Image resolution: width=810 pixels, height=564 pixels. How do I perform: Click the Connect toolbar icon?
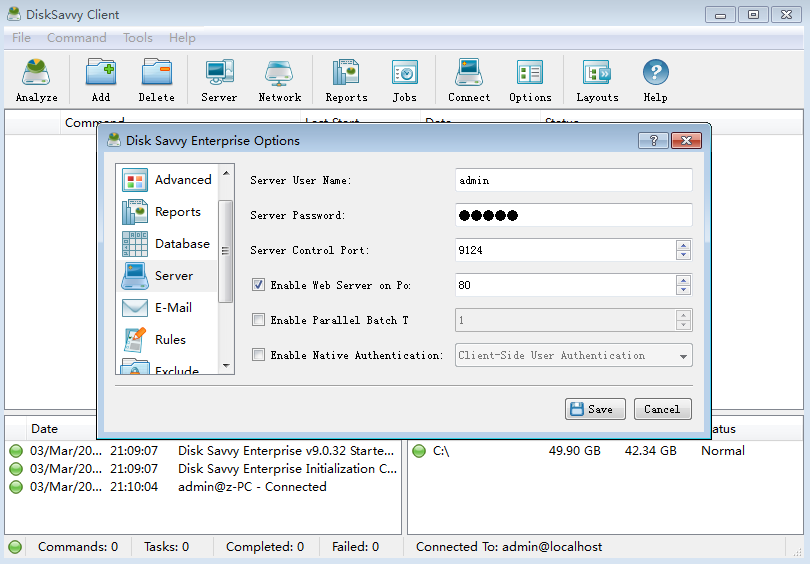click(x=469, y=80)
